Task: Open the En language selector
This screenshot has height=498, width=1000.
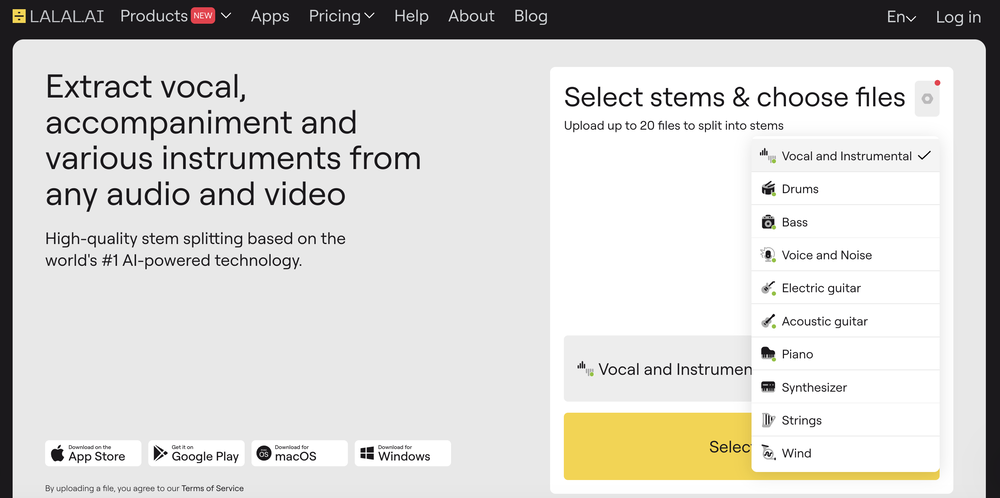Action: (x=901, y=17)
